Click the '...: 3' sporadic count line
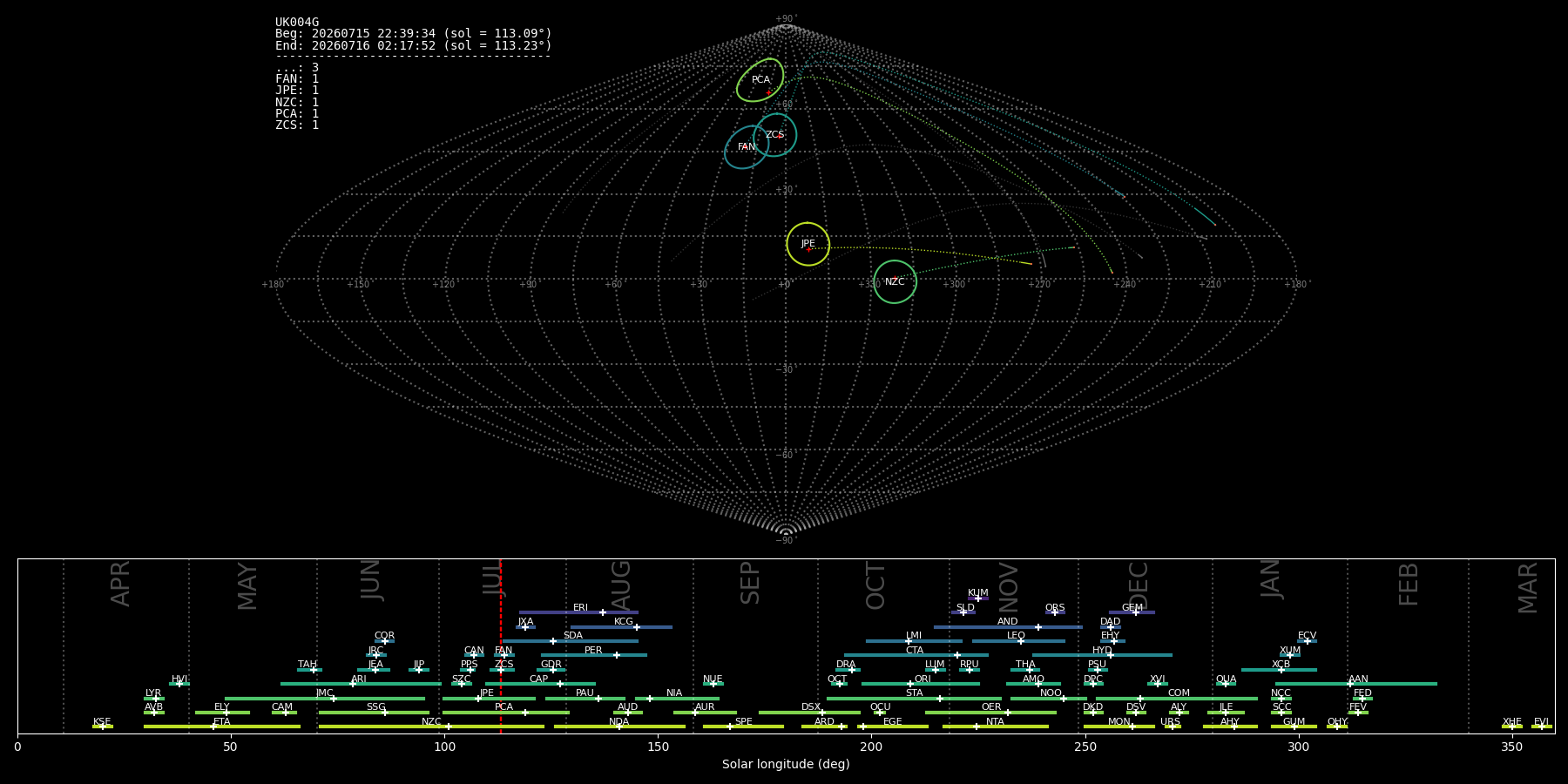This screenshot has width=1568, height=784. pyautogui.click(x=297, y=68)
